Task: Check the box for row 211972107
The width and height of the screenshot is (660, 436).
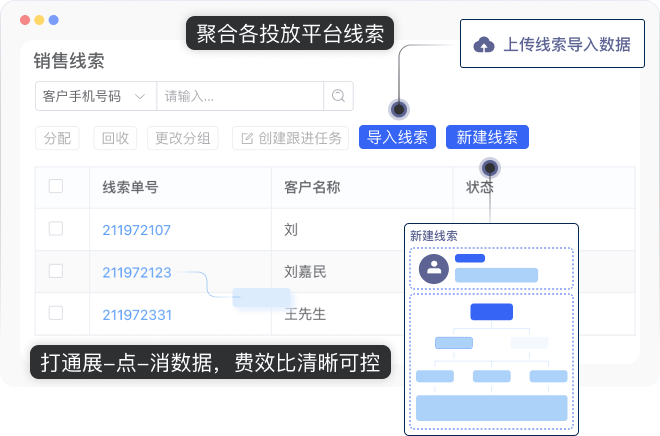Action: click(x=56, y=229)
